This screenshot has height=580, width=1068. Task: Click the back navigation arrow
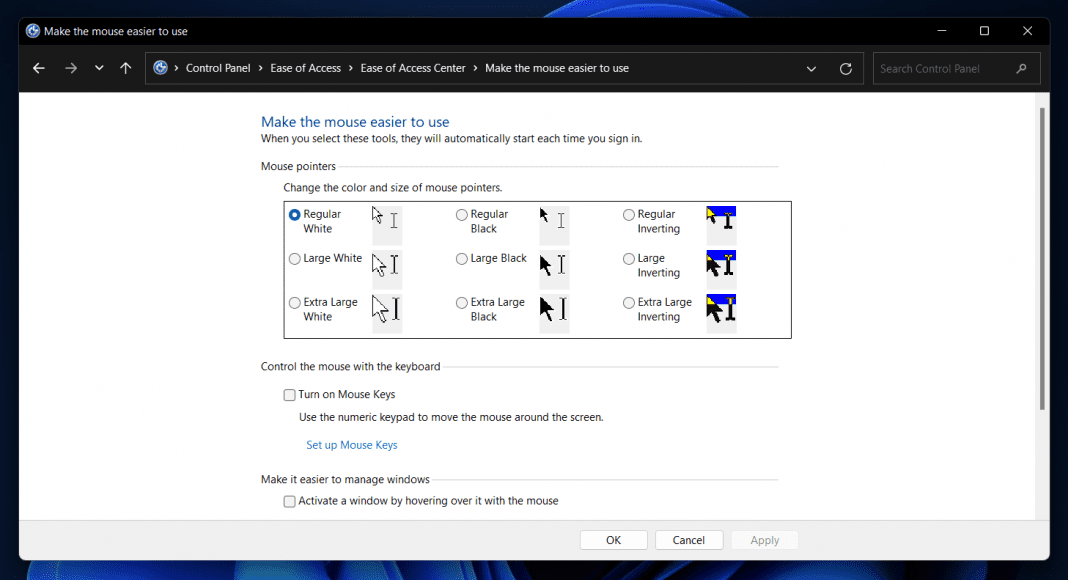(x=38, y=68)
